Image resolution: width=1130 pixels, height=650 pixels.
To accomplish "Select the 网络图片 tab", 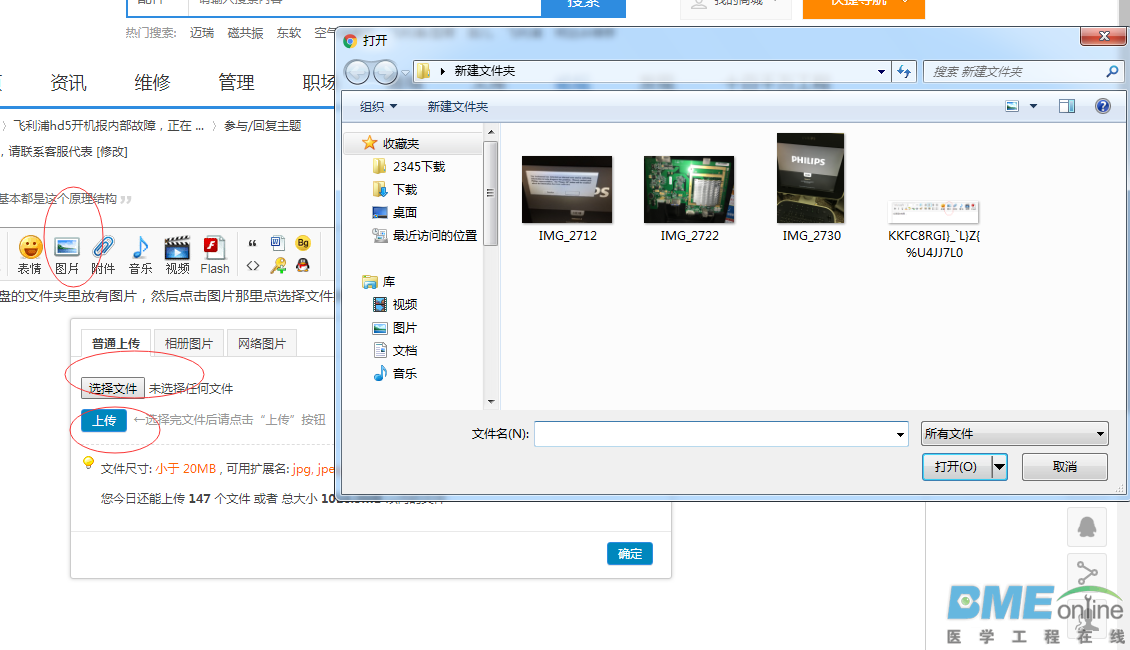I will (x=261, y=342).
